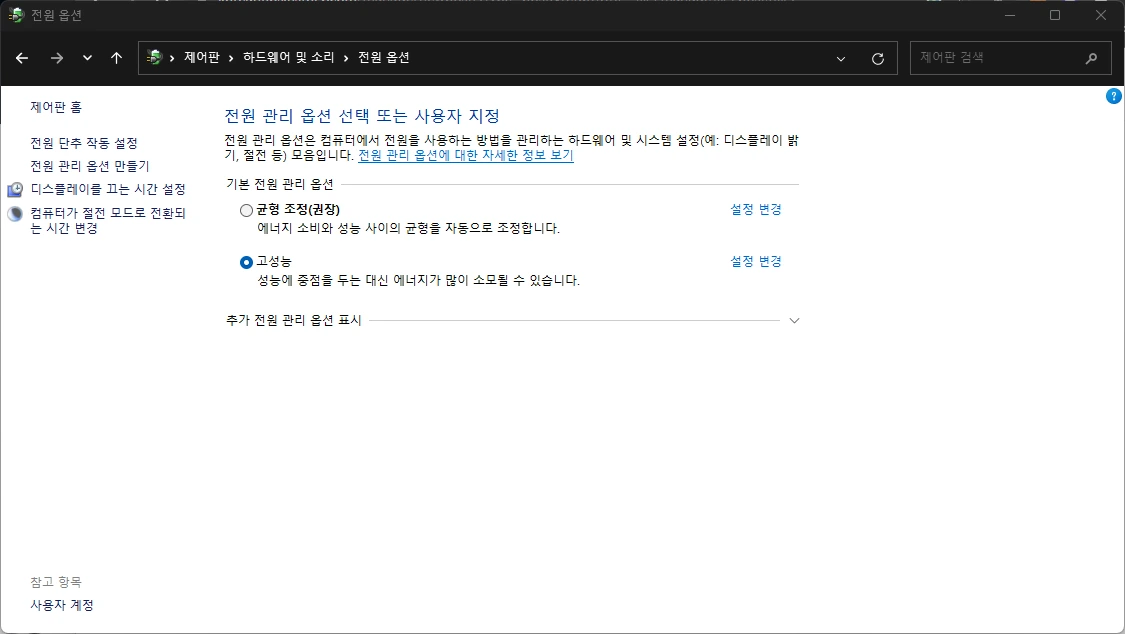The width and height of the screenshot is (1125, 634).
Task: Open help via the question mark icon
Action: click(x=1113, y=96)
